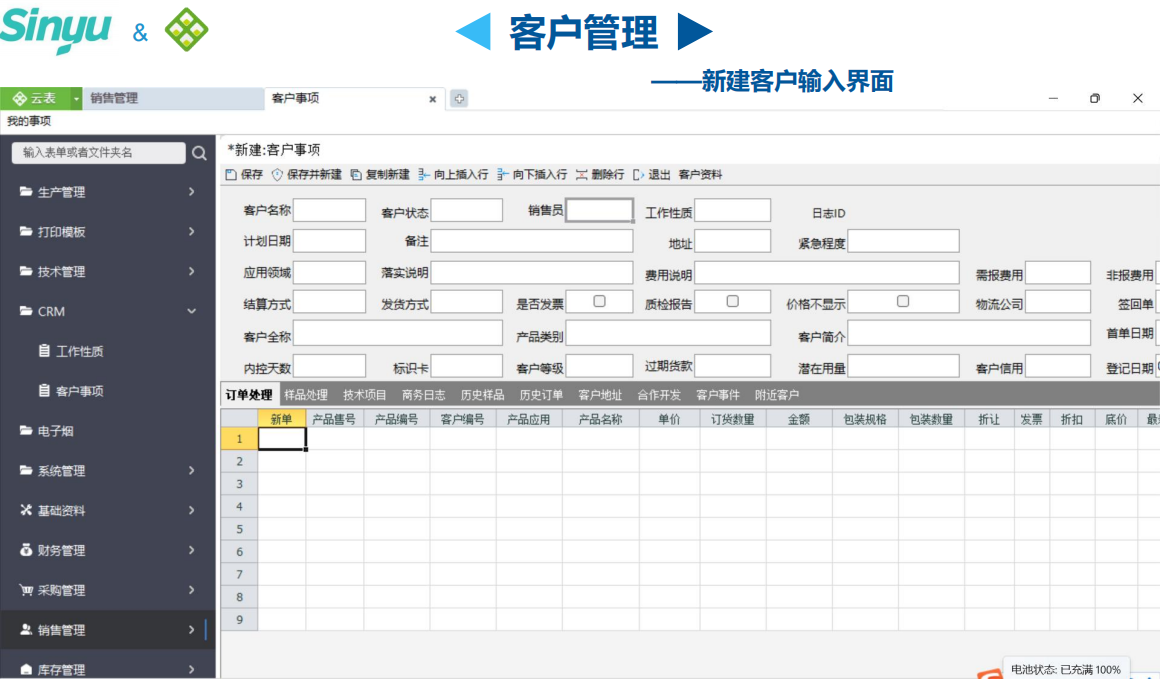The width and height of the screenshot is (1162, 681).
Task: Open the 生产管理 folder in sidebar
Action: click(52, 192)
